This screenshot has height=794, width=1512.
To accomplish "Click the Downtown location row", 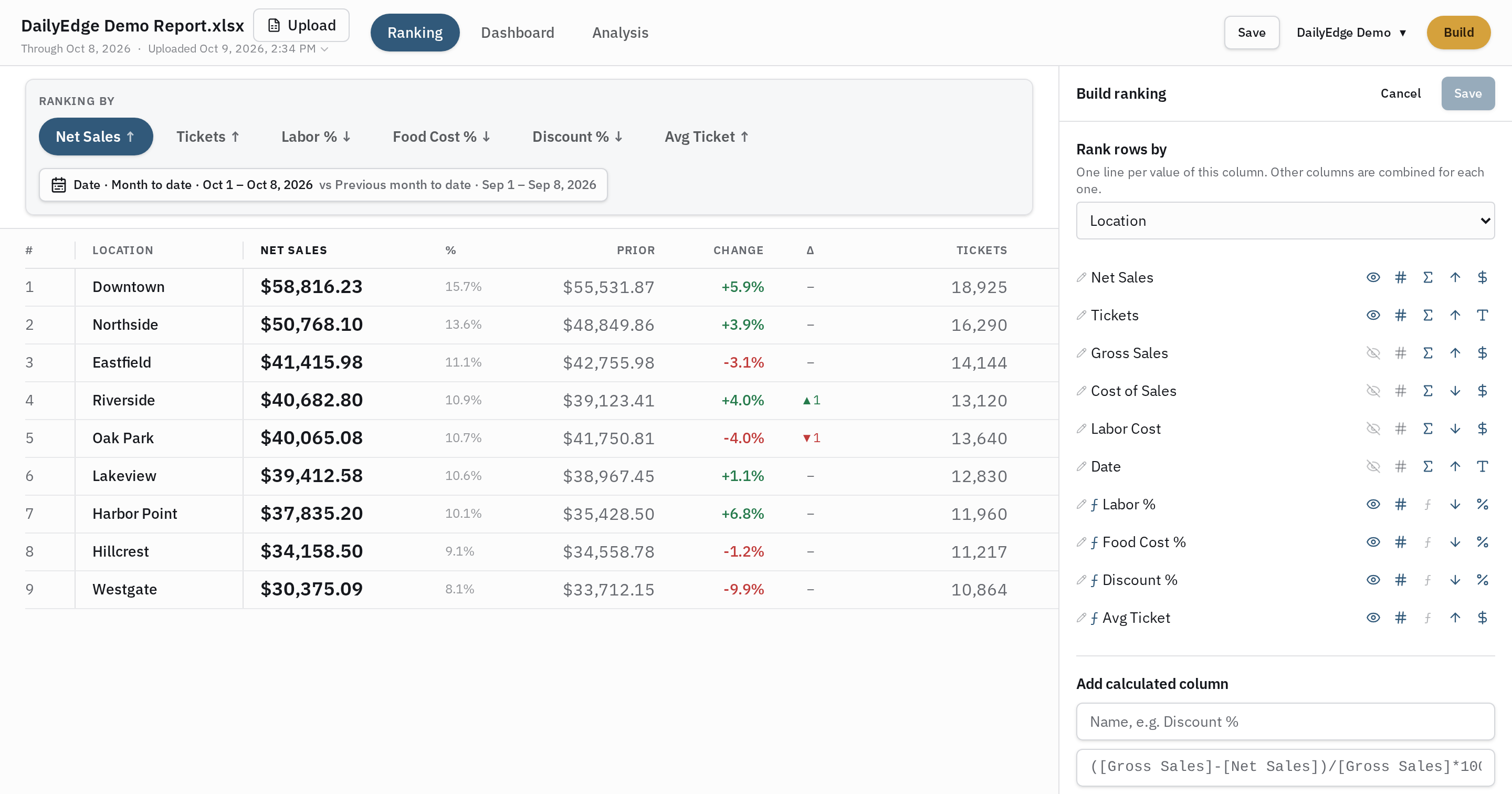I will click(x=541, y=287).
